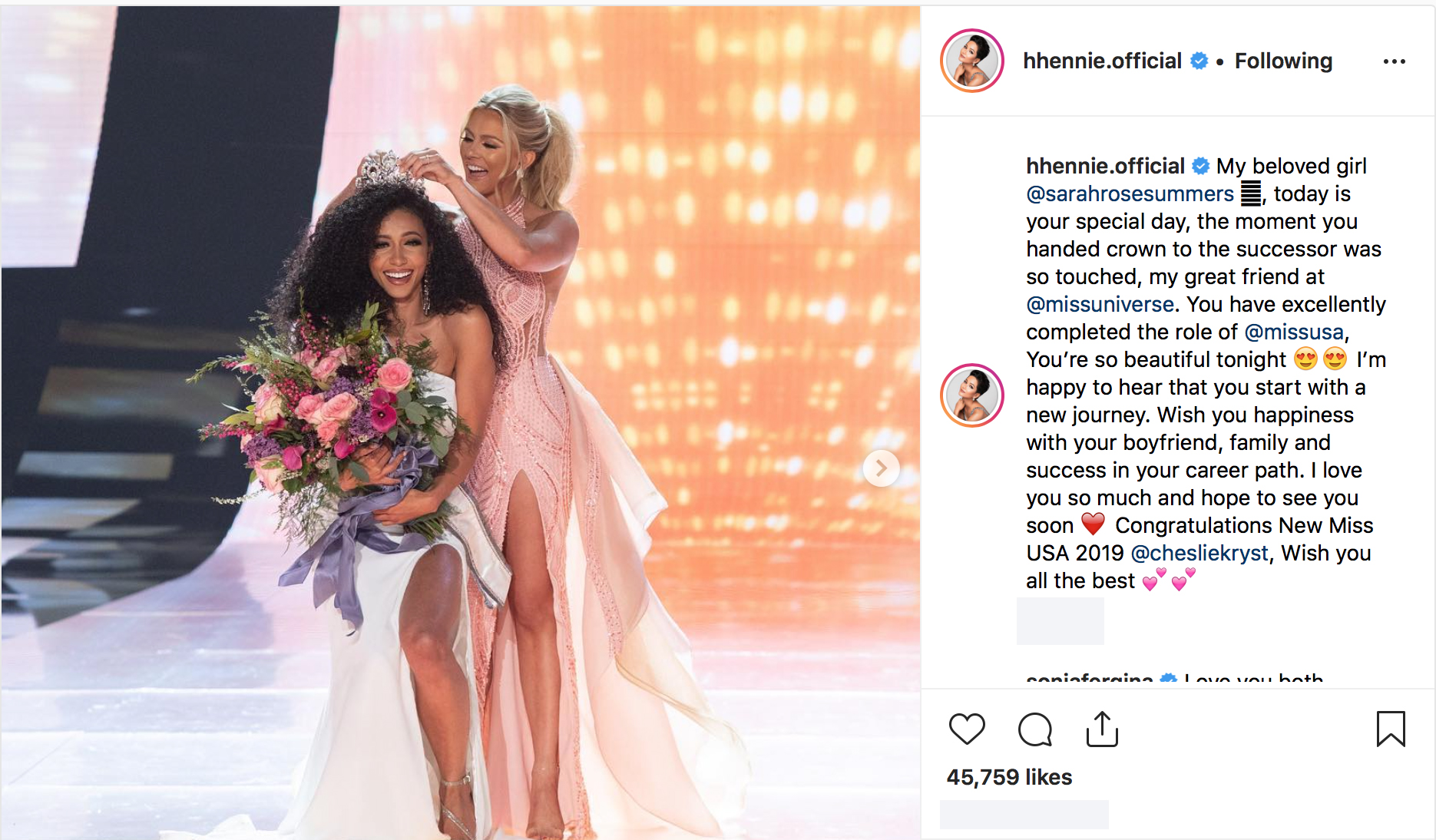The height and width of the screenshot is (840, 1436).
Task: Save the post with the bookmark icon
Action: click(1391, 729)
